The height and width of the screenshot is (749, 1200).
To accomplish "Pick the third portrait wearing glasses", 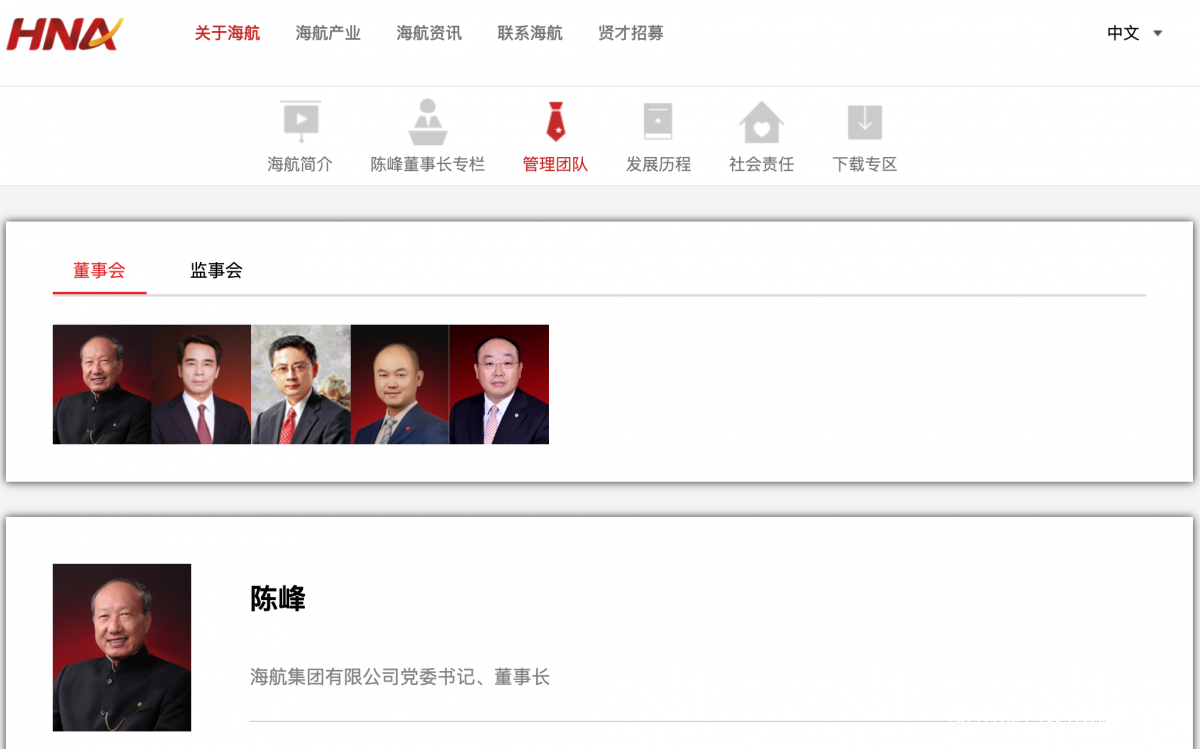I will pyautogui.click(x=301, y=384).
